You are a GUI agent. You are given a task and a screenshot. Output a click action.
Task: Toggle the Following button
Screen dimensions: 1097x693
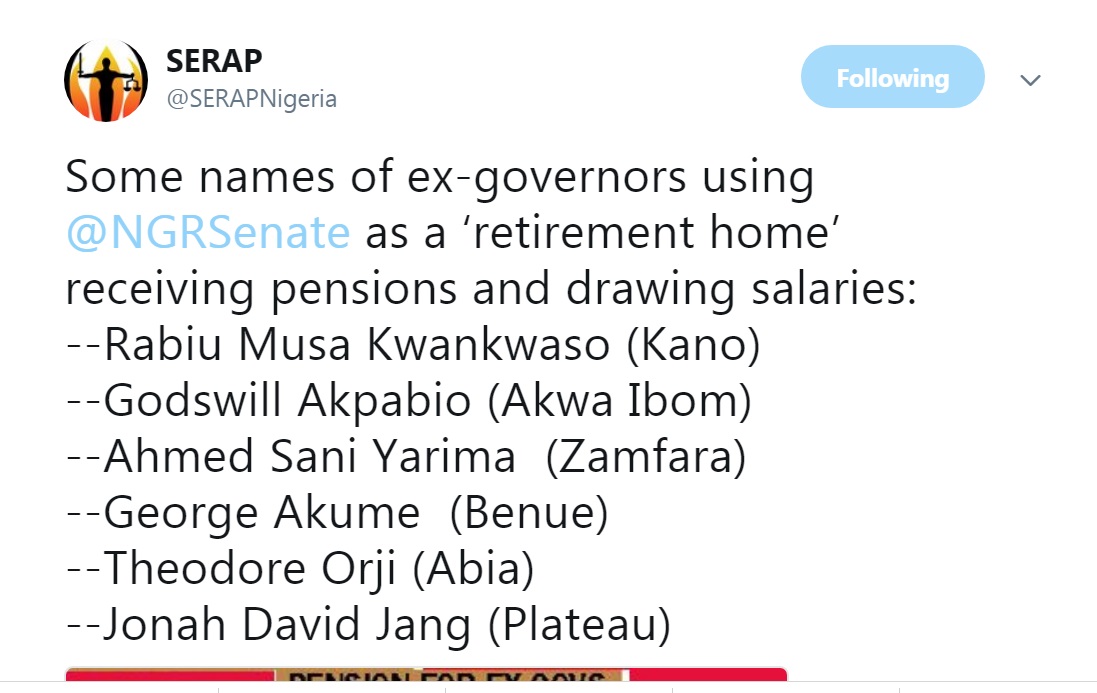[892, 77]
